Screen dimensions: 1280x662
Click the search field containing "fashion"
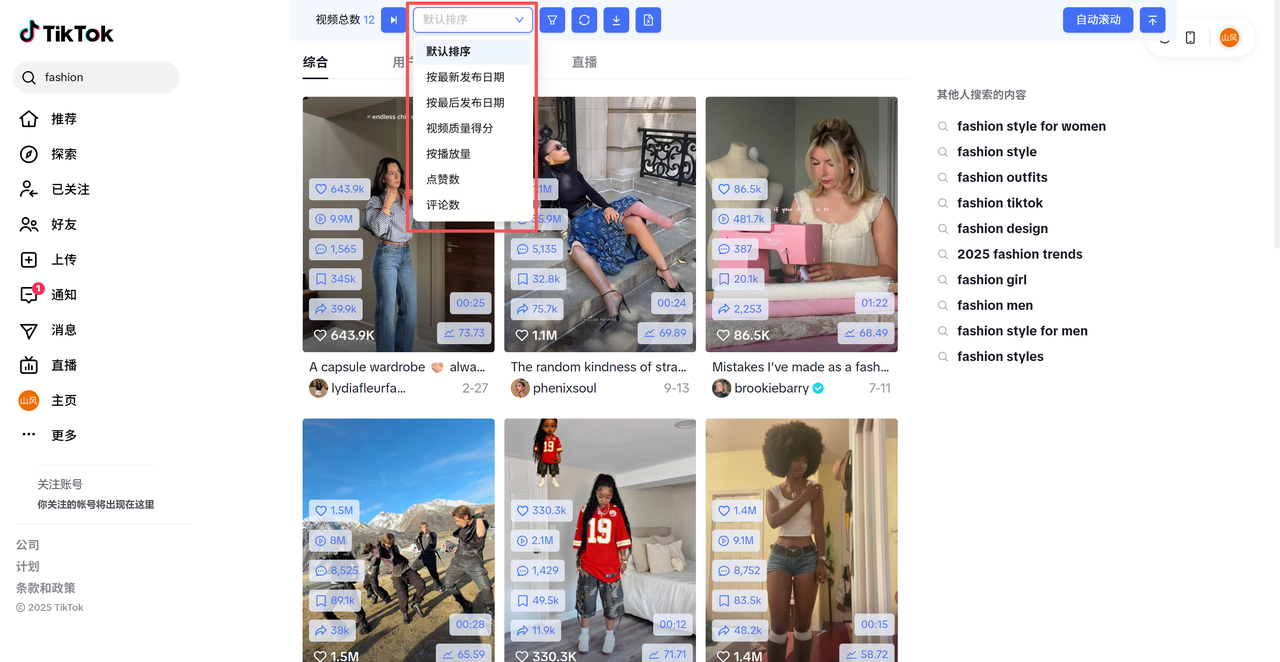pos(105,77)
